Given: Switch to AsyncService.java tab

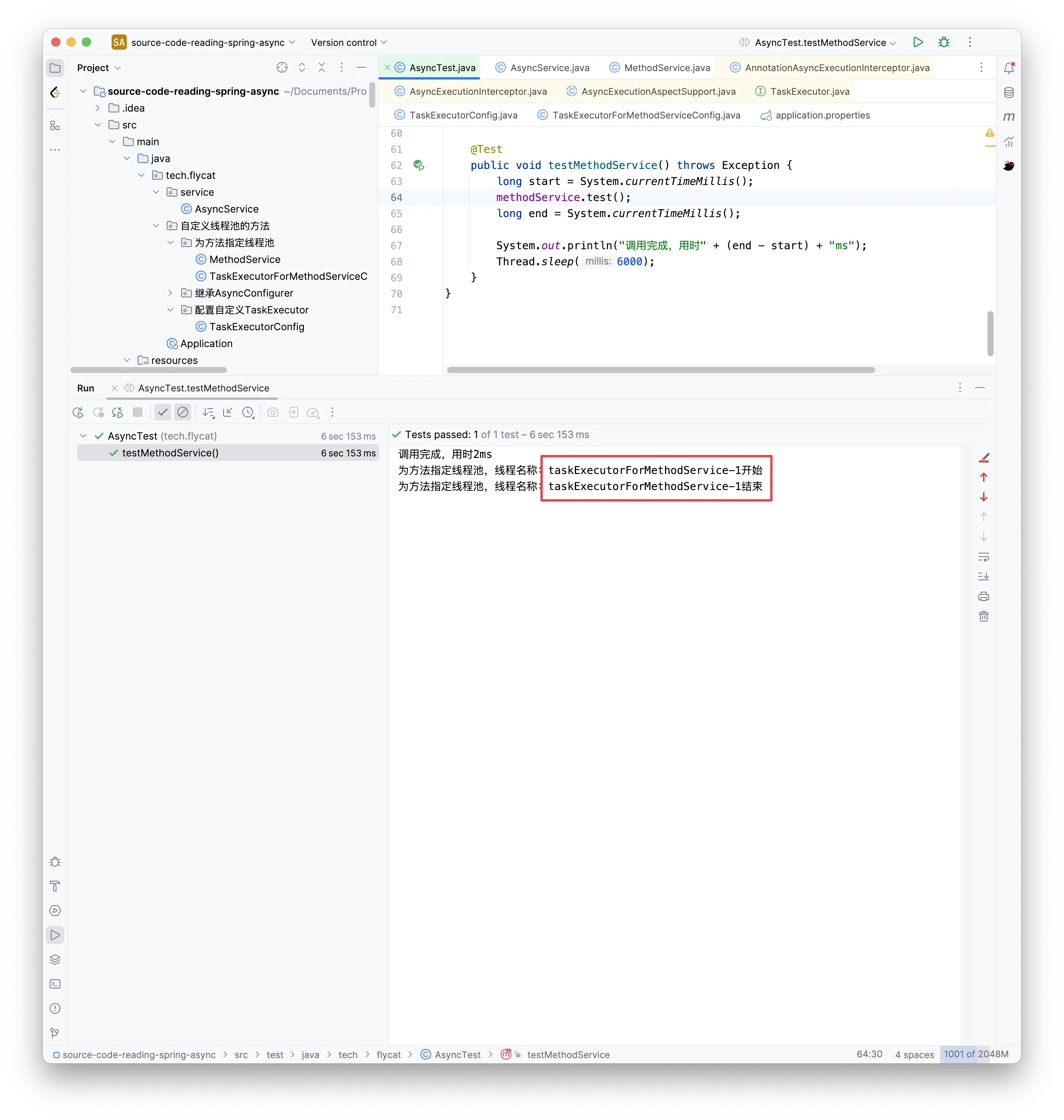Looking at the screenshot, I should 542,68.
